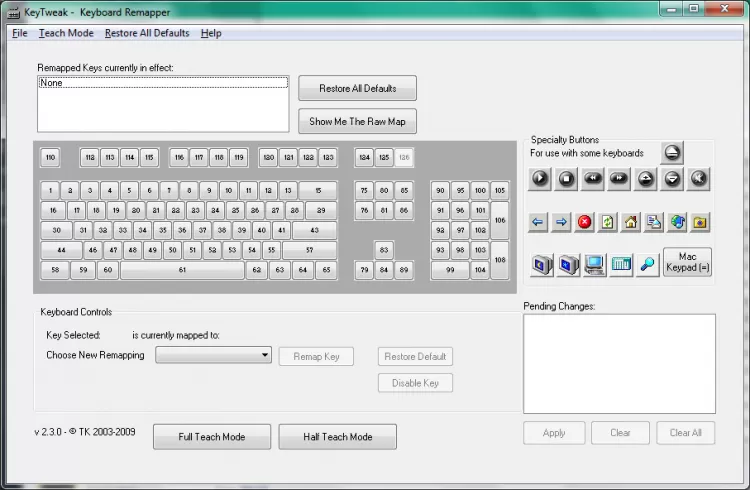Screen dimensions: 750x490
Task: Click the Calculator specialty button
Action: point(620,265)
